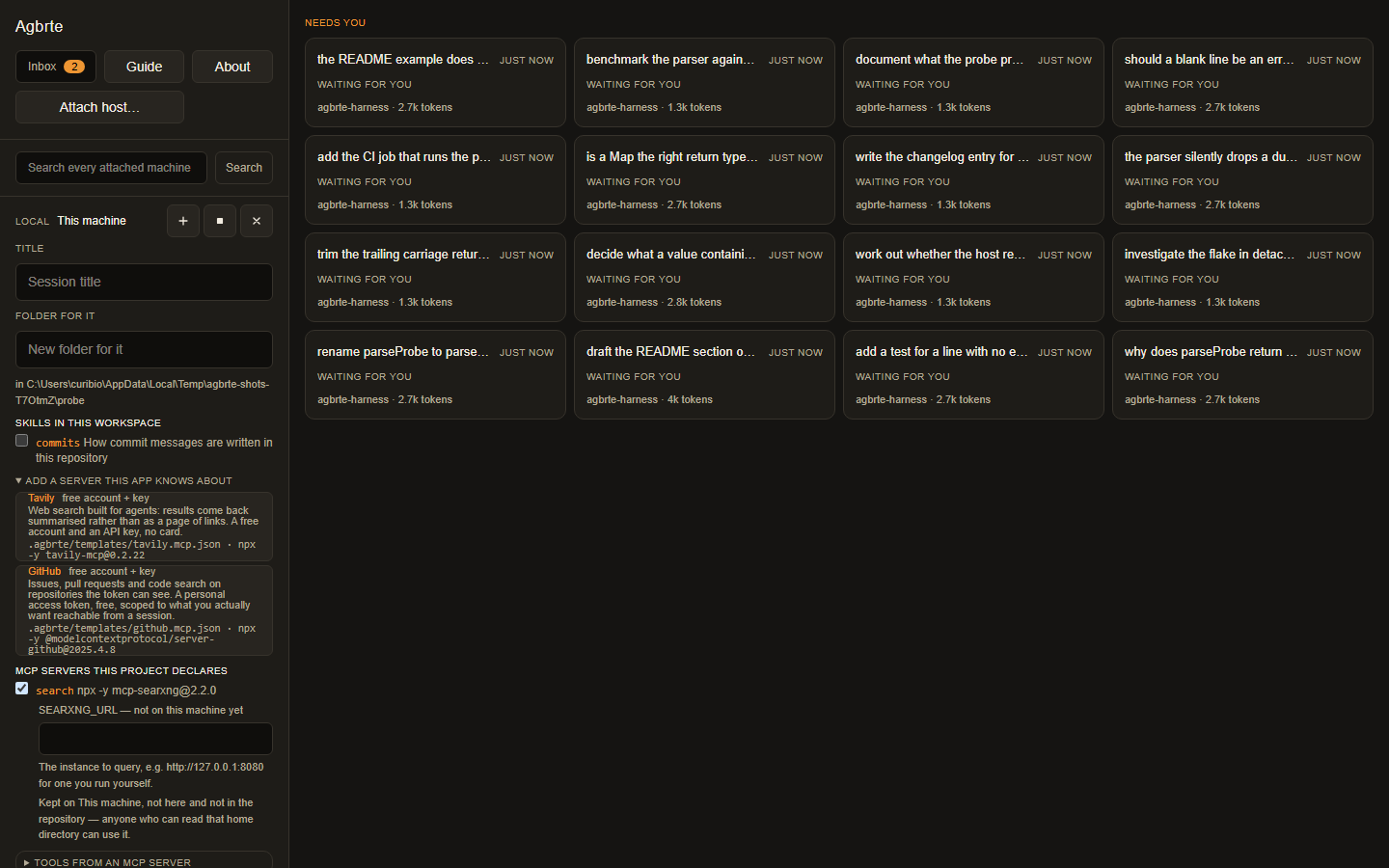Screen dimensions: 1389x868
Task: Open session 'add the CI job that runs the p...'
Action: tap(435, 180)
